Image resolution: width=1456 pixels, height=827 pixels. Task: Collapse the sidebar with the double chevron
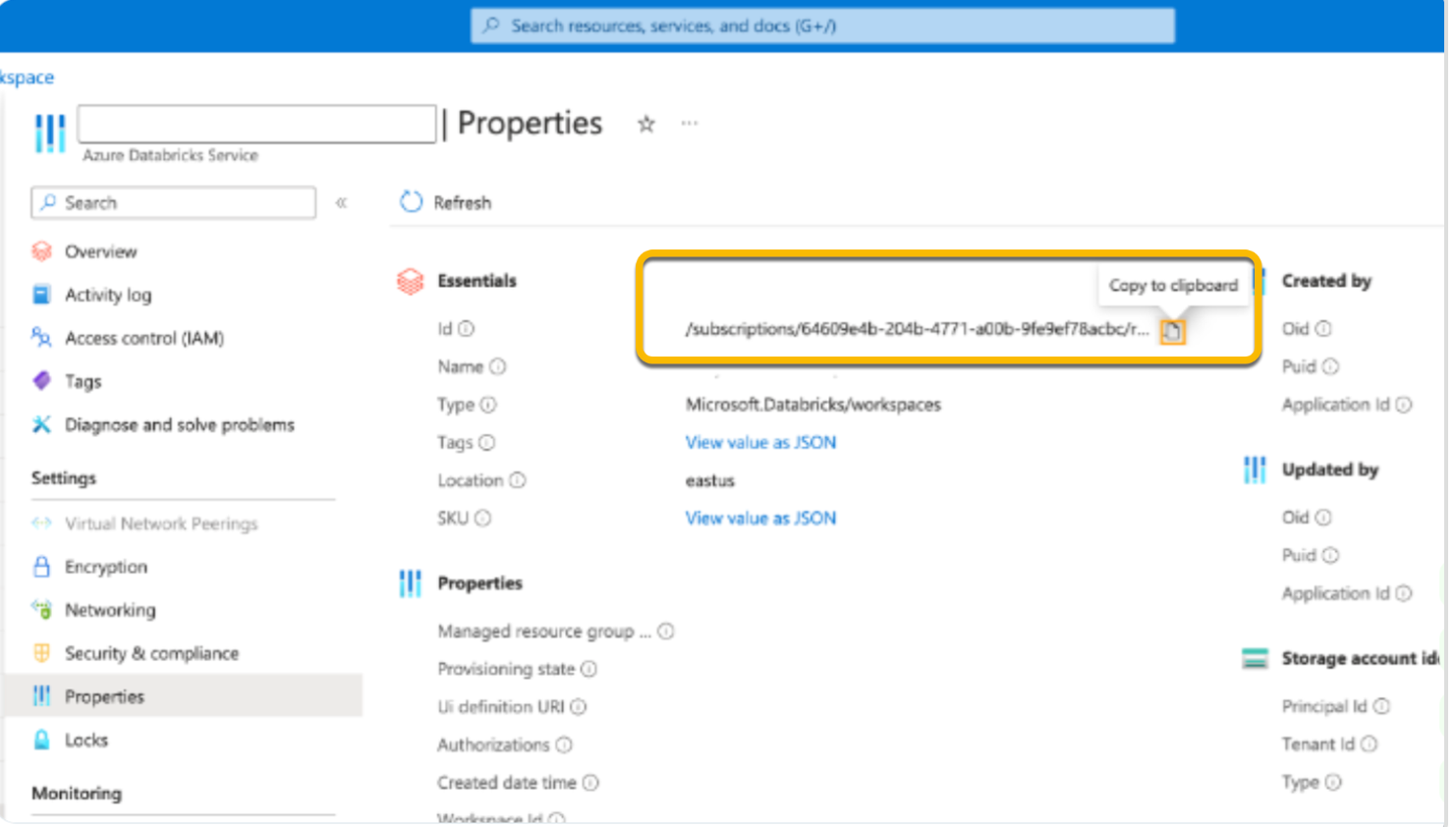pos(341,202)
